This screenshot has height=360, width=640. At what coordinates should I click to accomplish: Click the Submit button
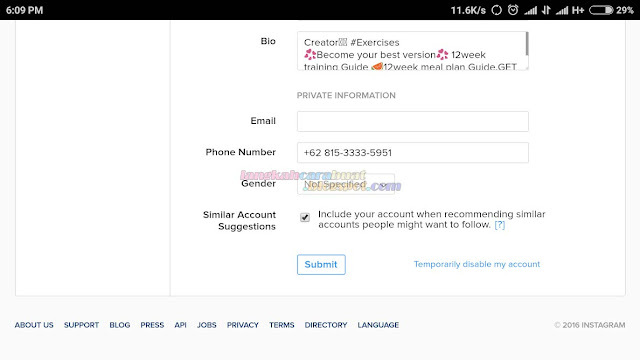click(x=321, y=264)
